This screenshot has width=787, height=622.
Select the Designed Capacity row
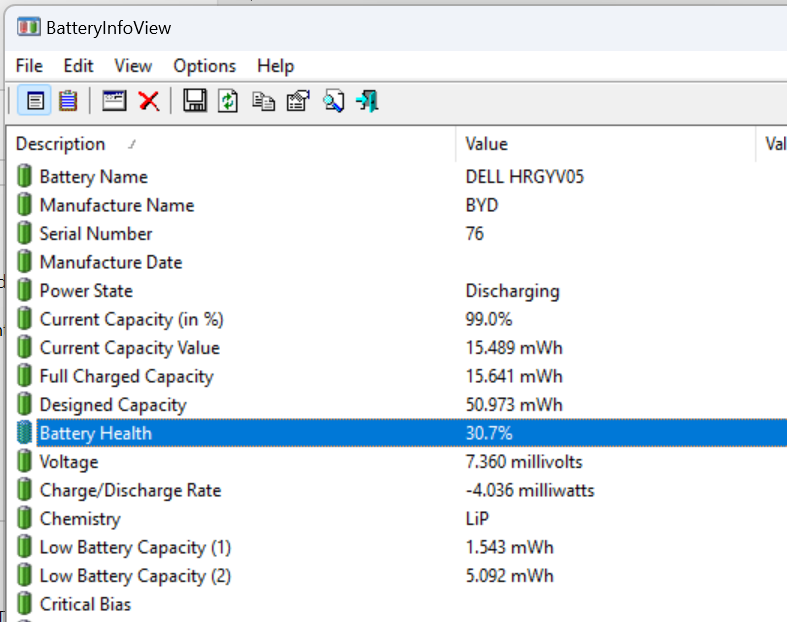397,404
